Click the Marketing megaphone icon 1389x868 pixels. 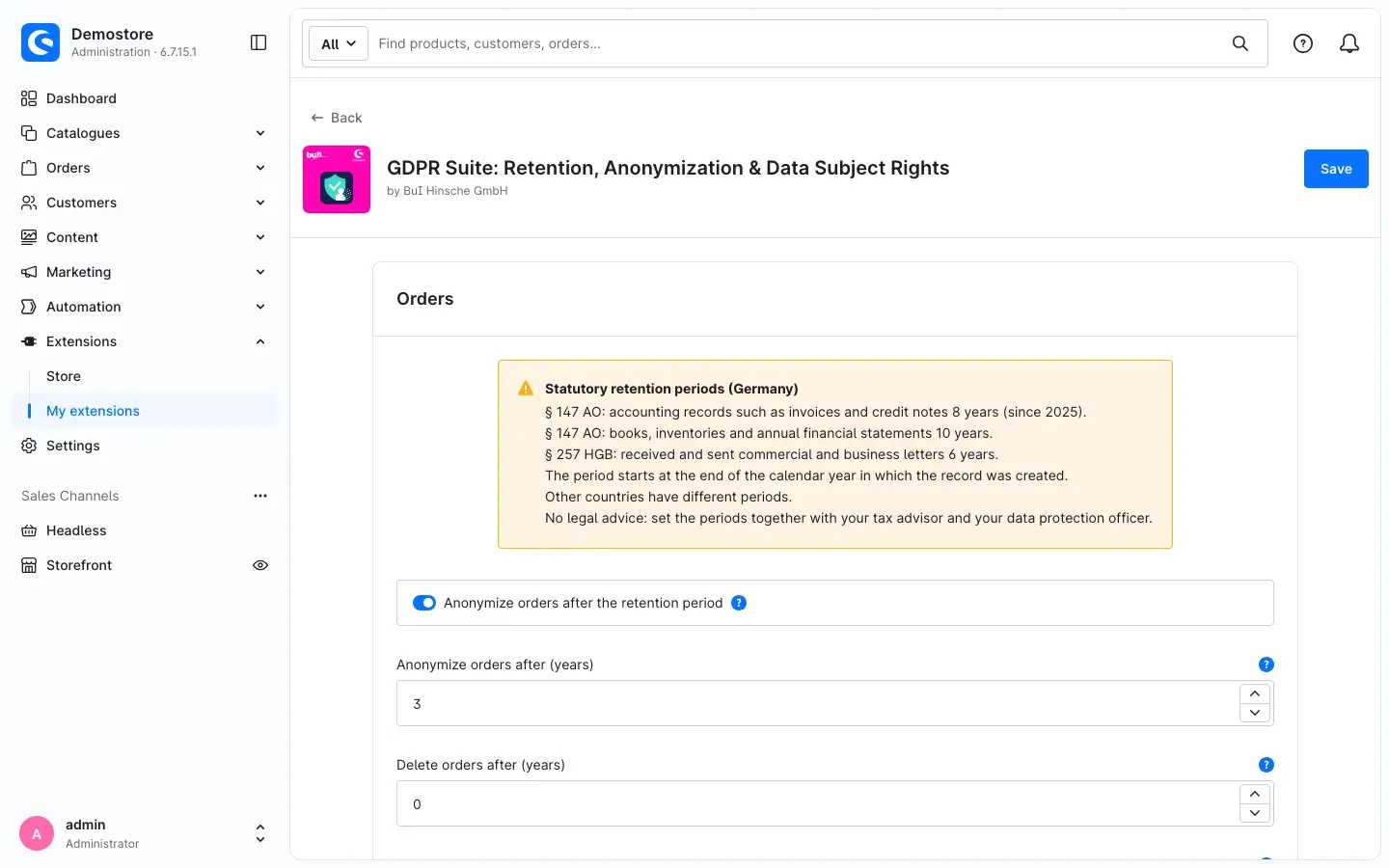(x=29, y=272)
